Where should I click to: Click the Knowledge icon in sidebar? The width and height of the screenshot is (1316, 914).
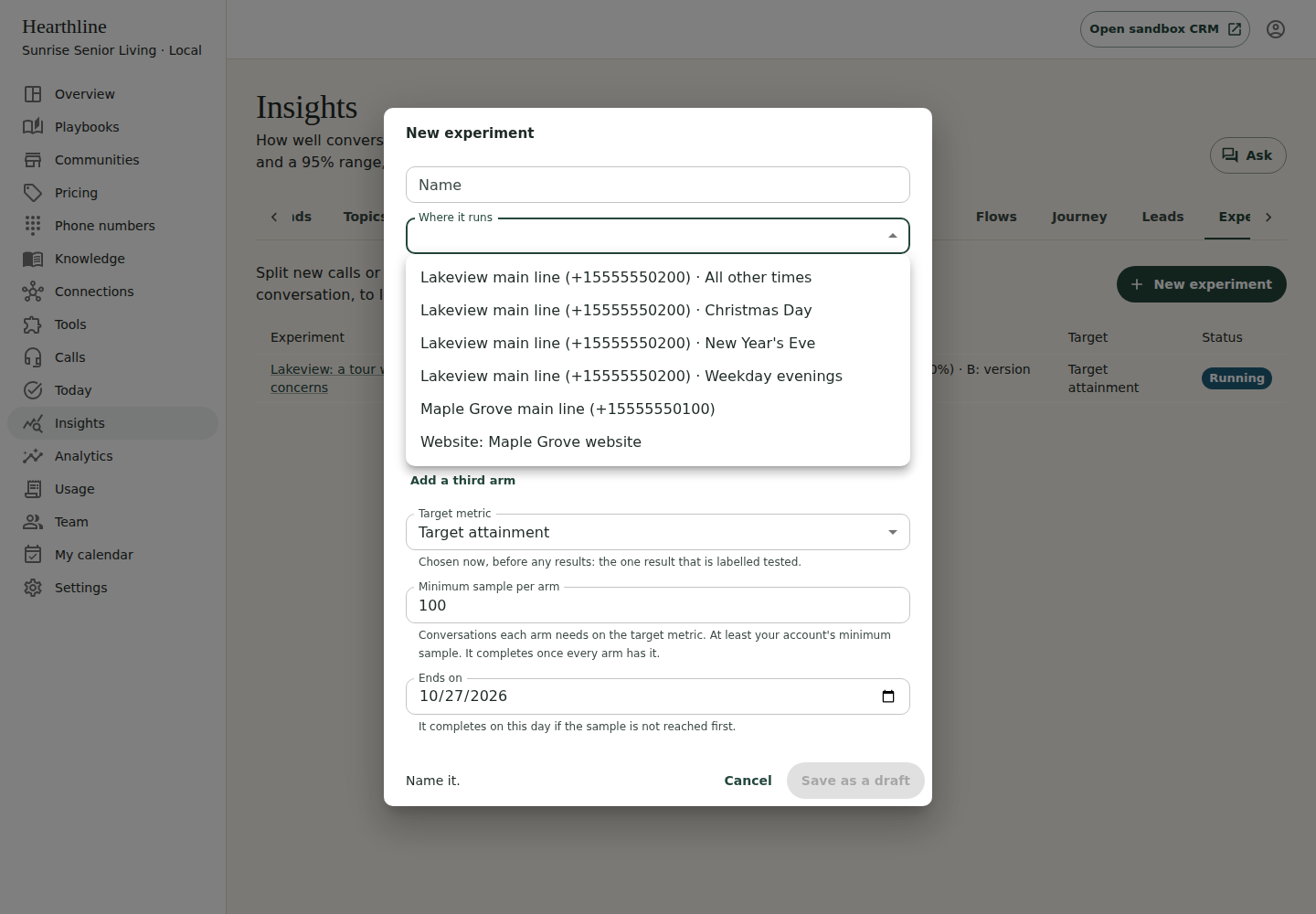33,259
